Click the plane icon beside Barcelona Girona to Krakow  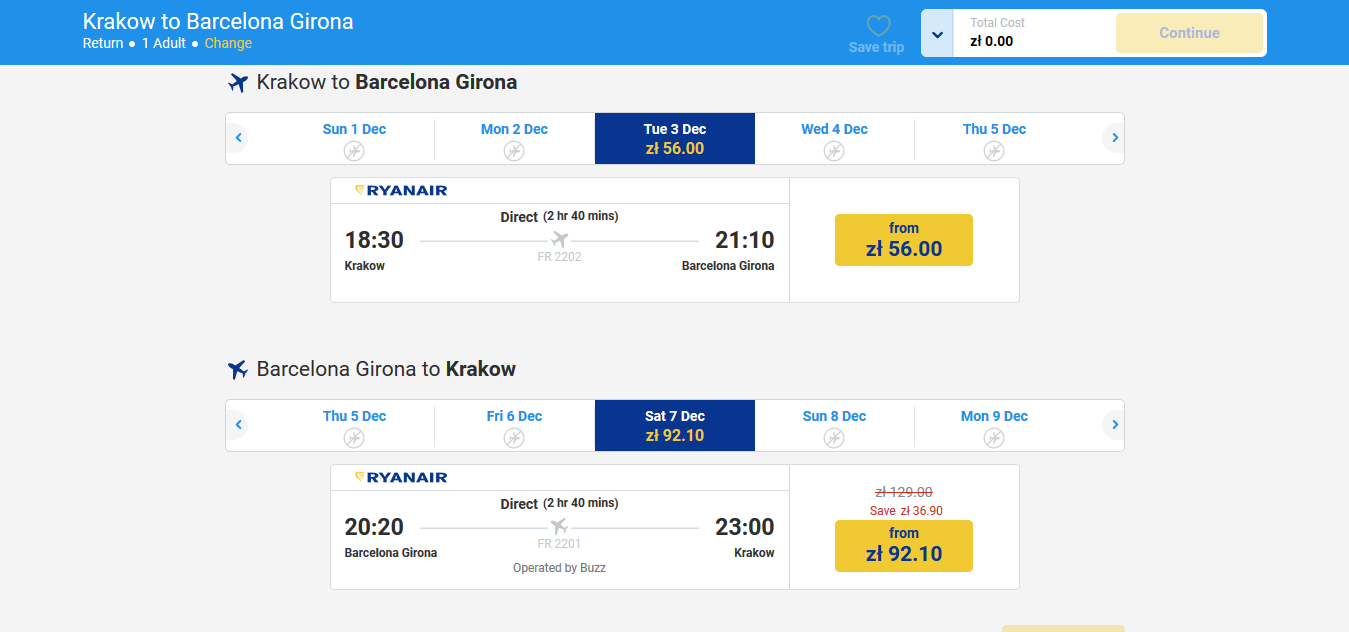click(x=237, y=370)
